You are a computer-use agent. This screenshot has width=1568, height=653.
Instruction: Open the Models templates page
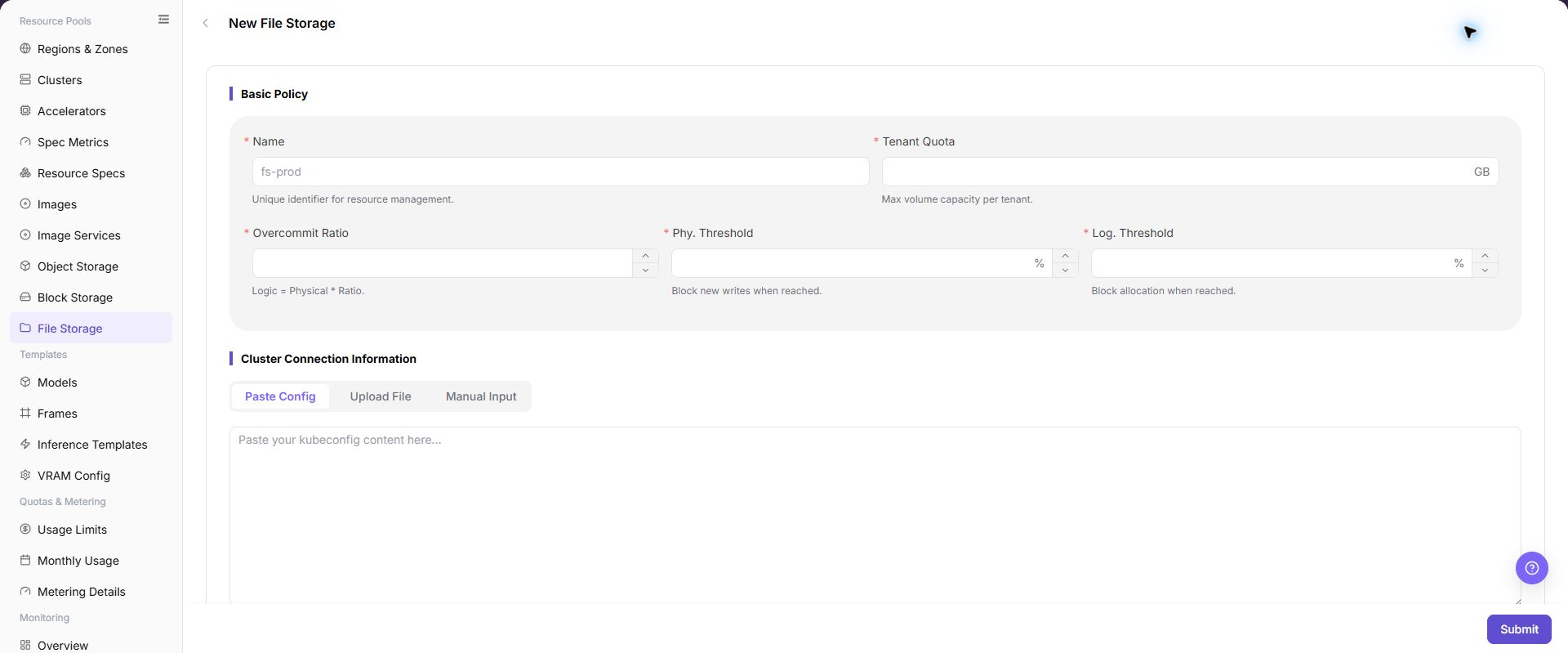pyautogui.click(x=91, y=382)
